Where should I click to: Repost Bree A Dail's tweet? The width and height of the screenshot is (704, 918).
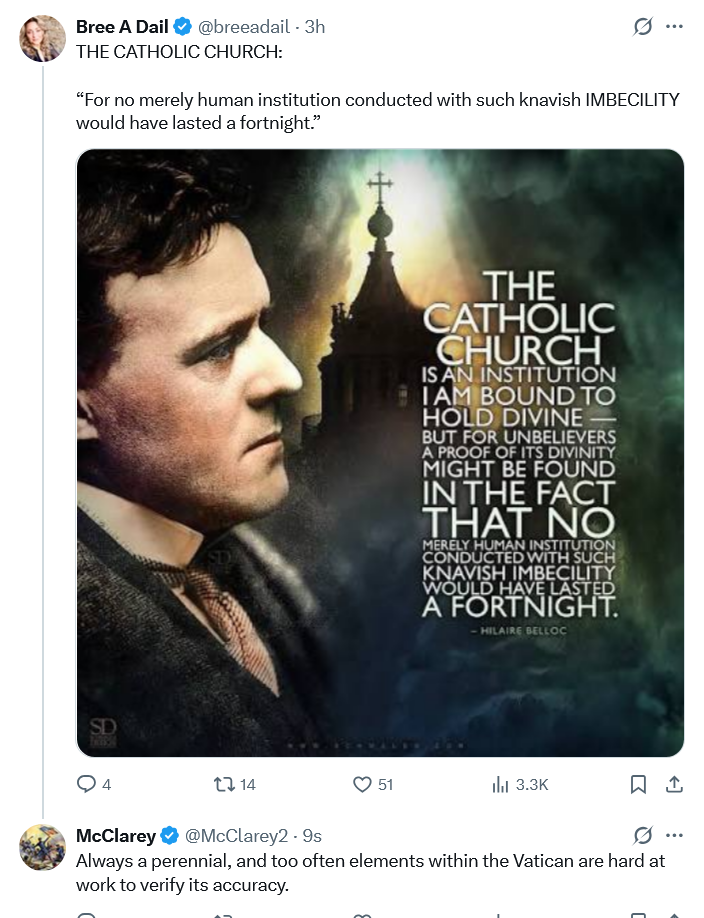226,785
